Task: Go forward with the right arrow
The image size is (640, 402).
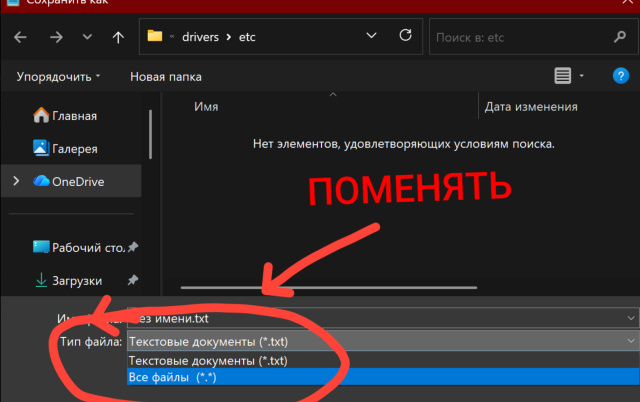Action: 56,38
